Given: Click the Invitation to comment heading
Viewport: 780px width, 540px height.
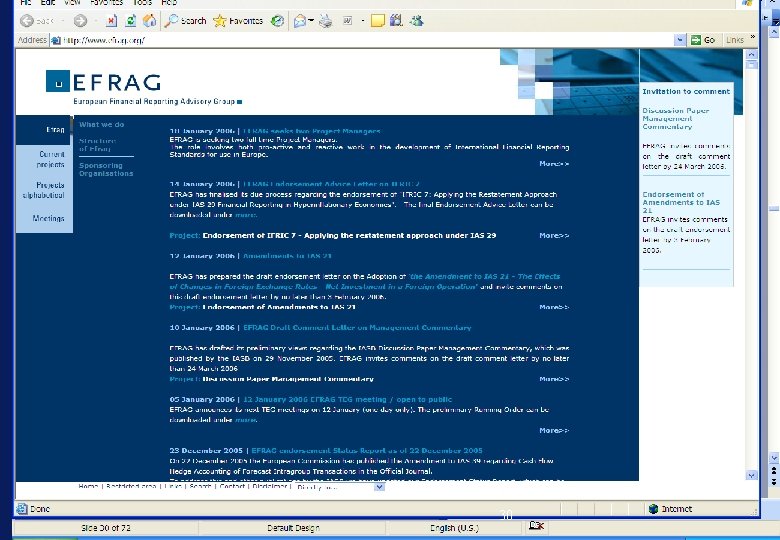Looking at the screenshot, I should coord(686,91).
